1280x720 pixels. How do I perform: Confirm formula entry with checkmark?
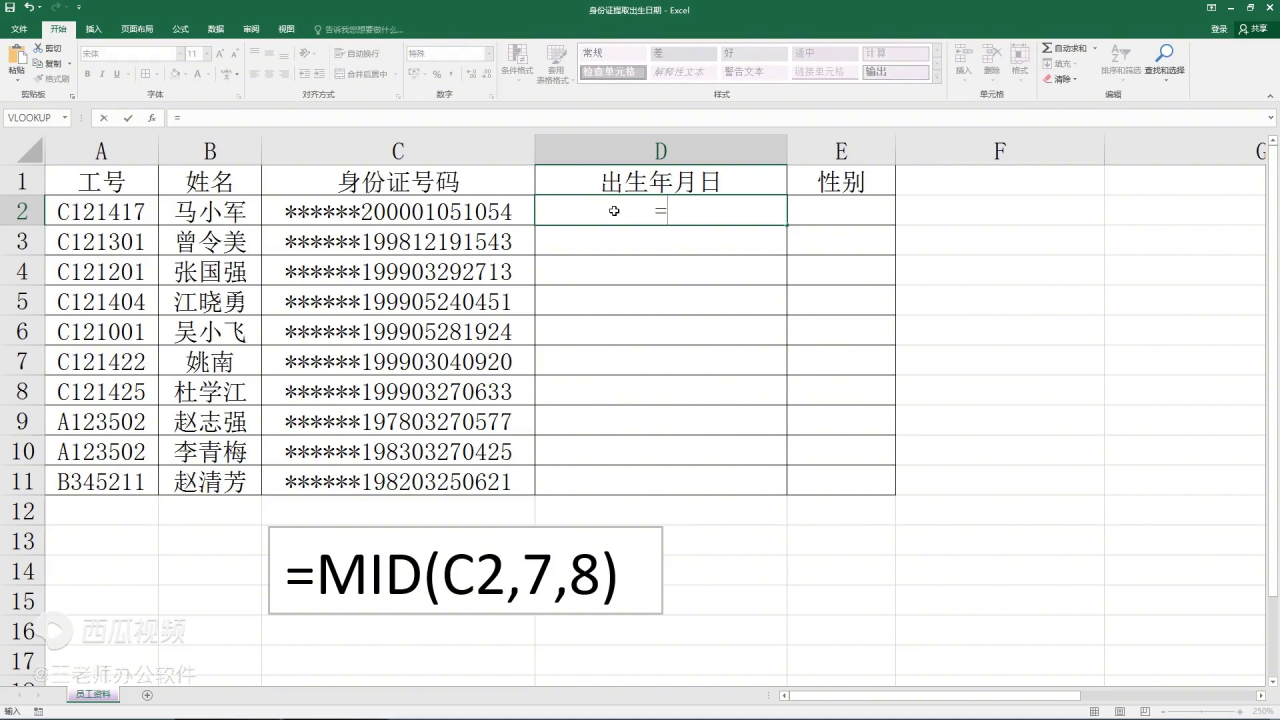pos(128,118)
